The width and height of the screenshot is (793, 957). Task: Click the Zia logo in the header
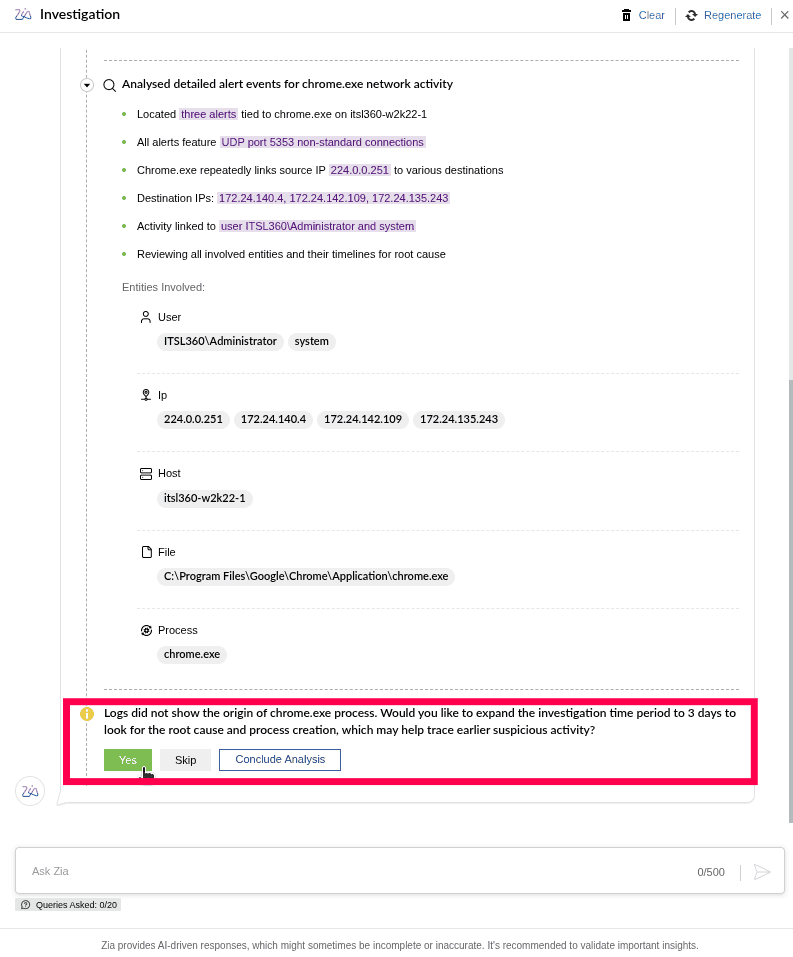pyautogui.click(x=23, y=14)
